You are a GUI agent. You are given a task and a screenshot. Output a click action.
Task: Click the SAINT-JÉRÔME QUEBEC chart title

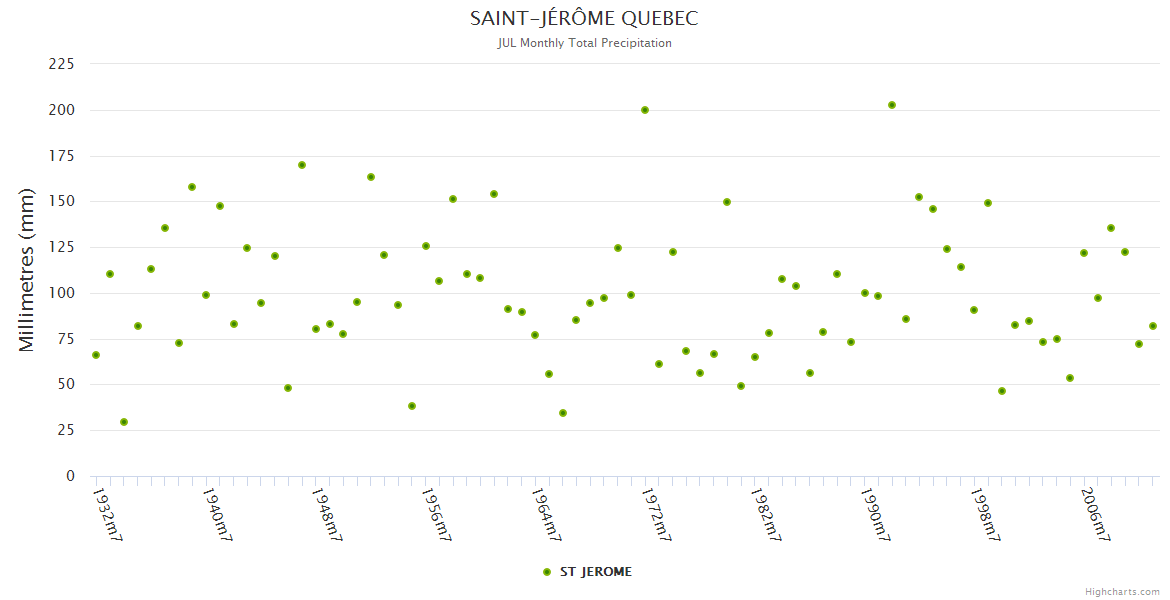[584, 19]
